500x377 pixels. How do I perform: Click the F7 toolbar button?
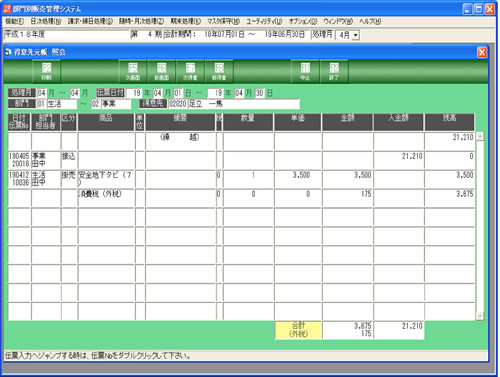190,71
